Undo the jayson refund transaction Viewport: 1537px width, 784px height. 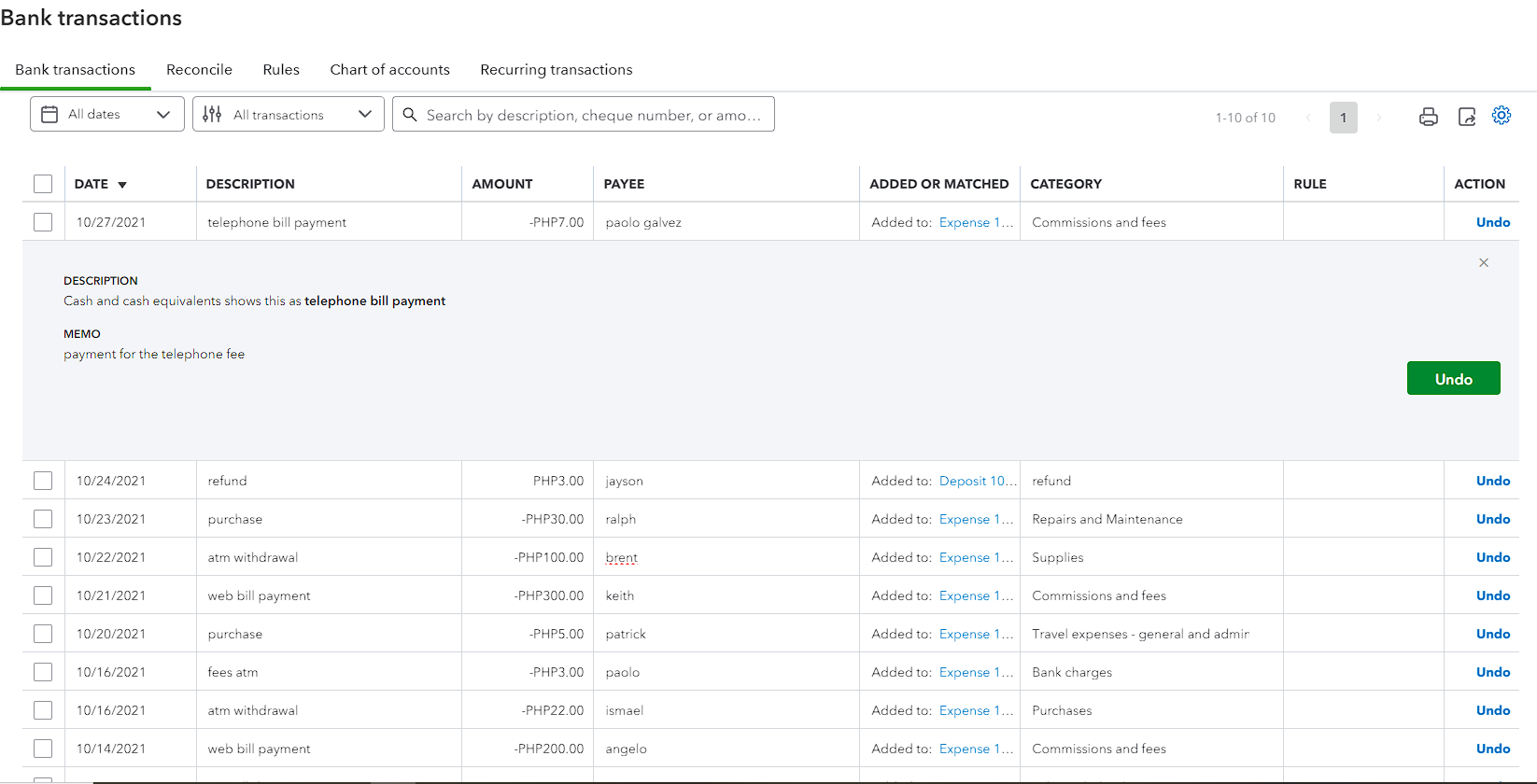(x=1493, y=481)
